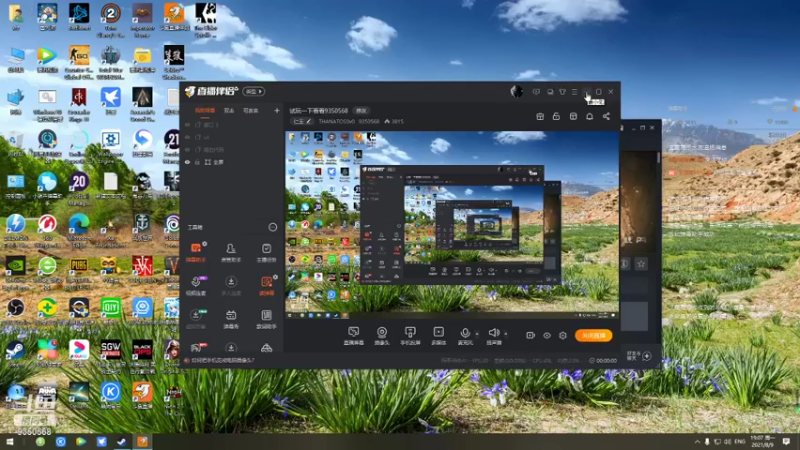Switch to the second scene tab

point(229,110)
